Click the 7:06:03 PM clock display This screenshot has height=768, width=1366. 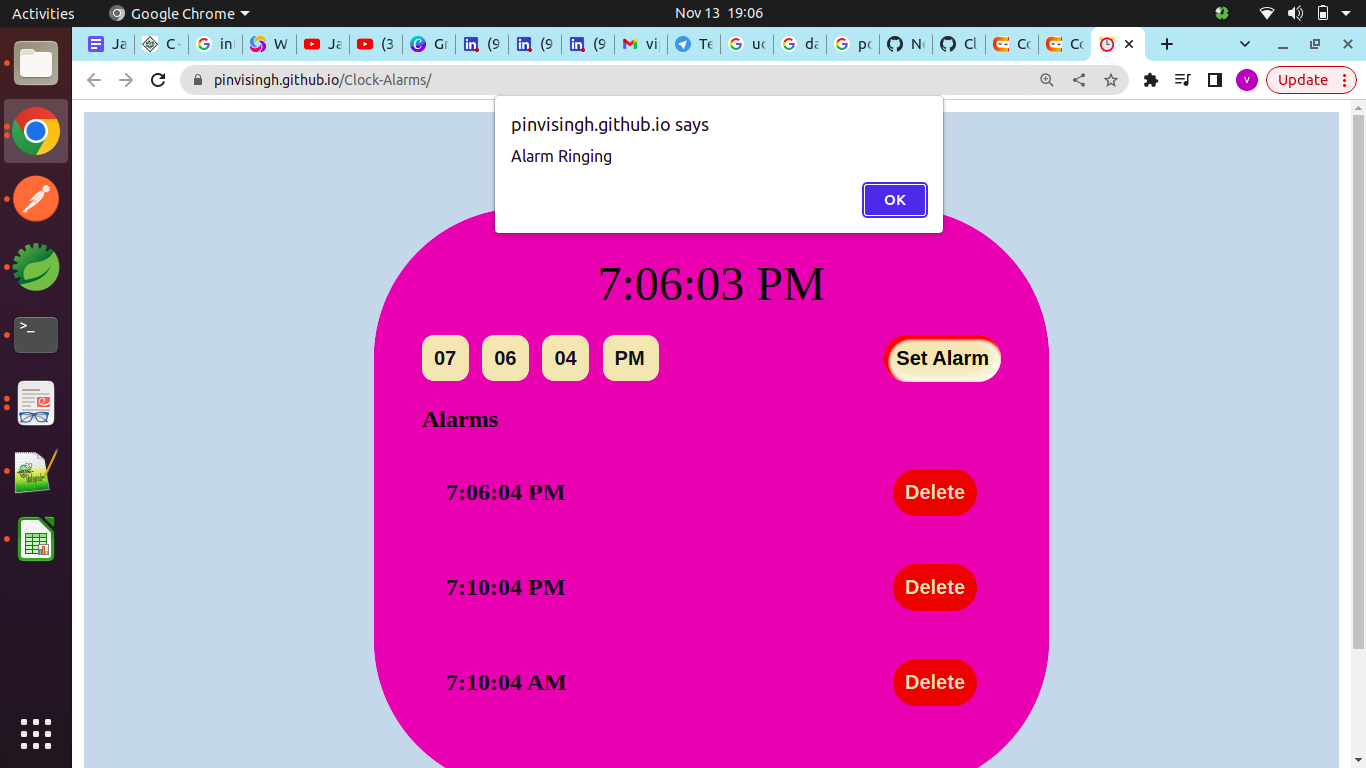(x=711, y=284)
